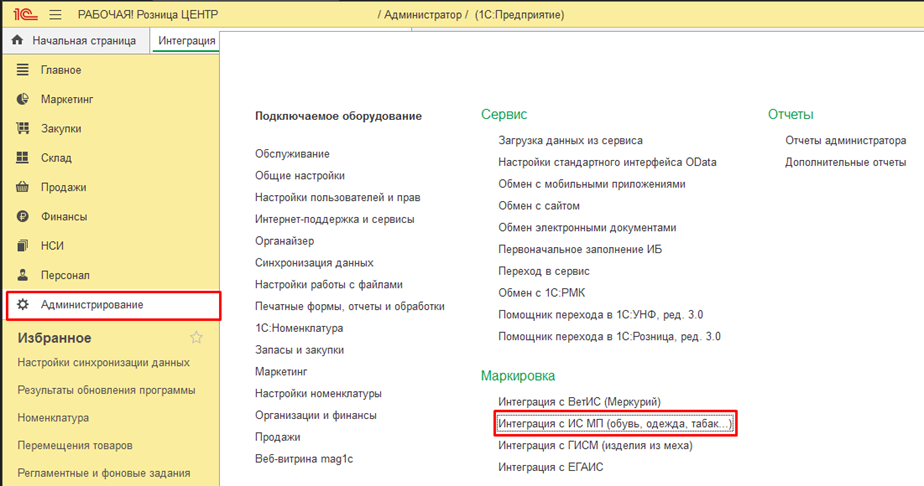The height and width of the screenshot is (486, 924).
Task: Open Обслуживание settings
Action: [292, 154]
